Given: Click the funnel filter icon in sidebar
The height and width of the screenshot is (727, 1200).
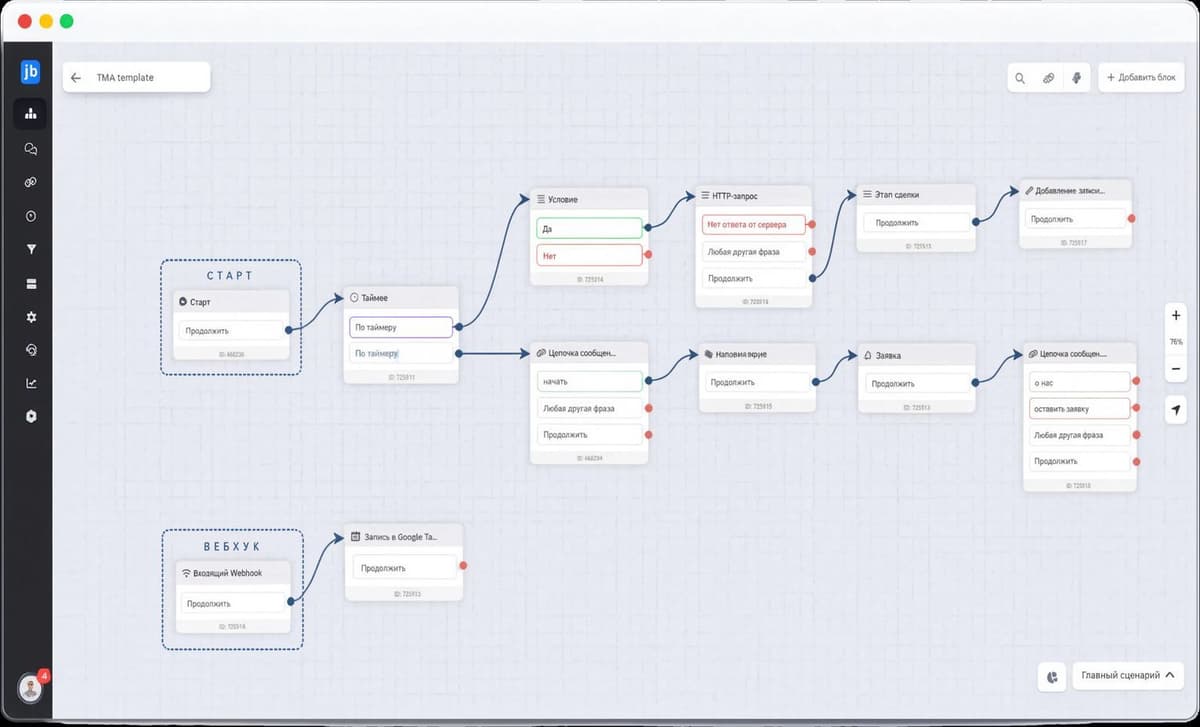Looking at the screenshot, I should point(30,249).
